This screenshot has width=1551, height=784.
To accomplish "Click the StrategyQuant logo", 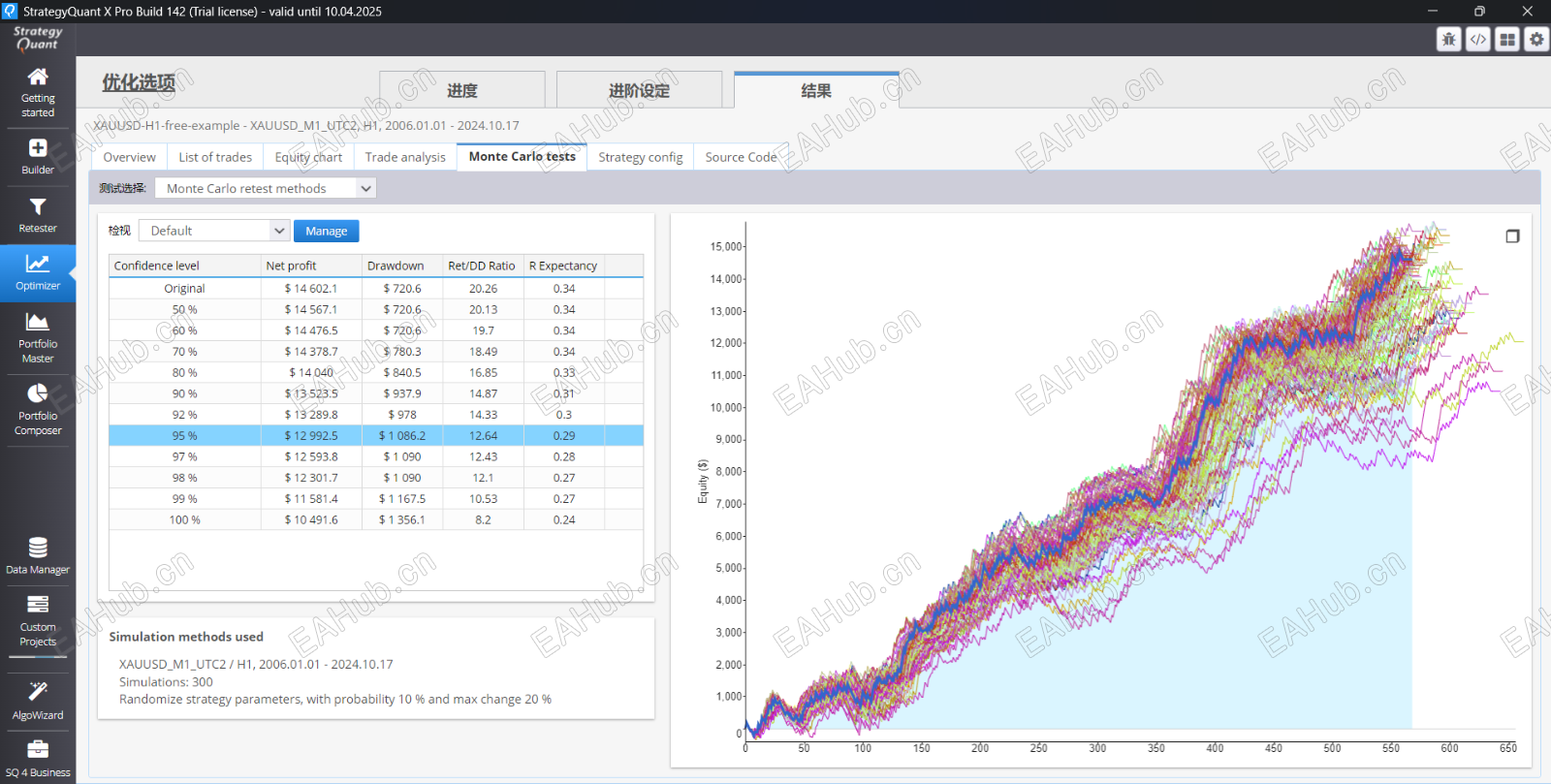I will tap(38, 38).
